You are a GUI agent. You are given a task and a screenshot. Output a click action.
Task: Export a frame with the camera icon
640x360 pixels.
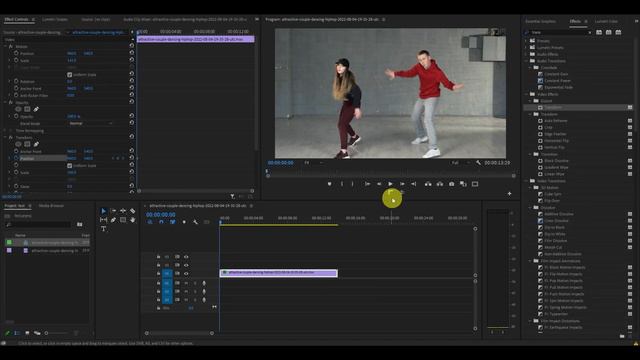pos(451,184)
